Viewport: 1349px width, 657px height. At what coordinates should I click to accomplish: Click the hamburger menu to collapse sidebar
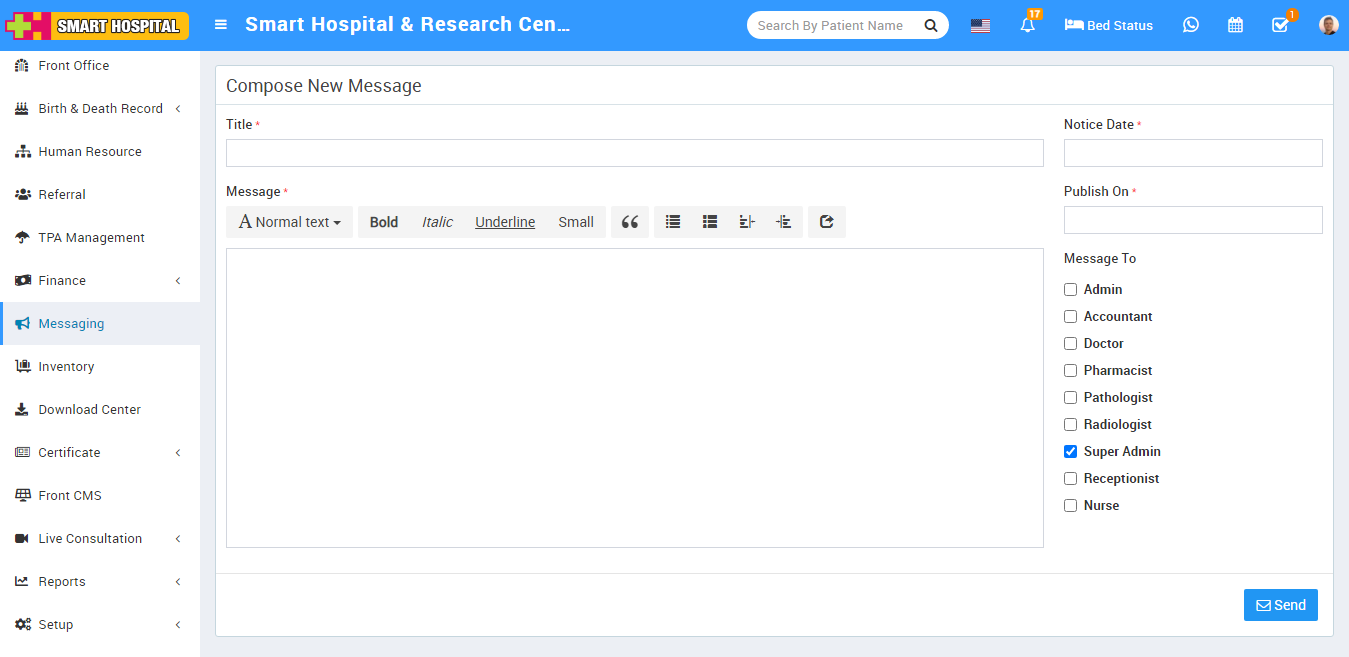(221, 25)
